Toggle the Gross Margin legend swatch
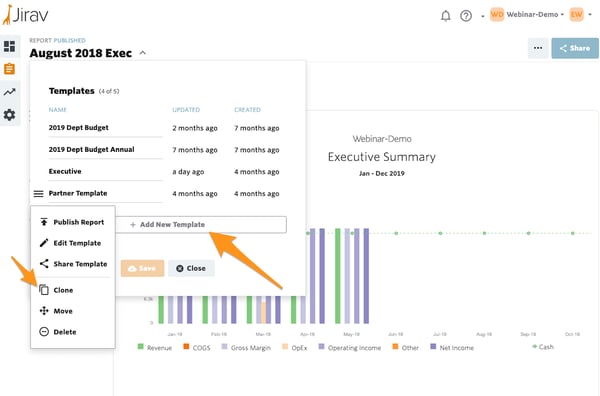Screen dimensions: 600x396 point(224,347)
